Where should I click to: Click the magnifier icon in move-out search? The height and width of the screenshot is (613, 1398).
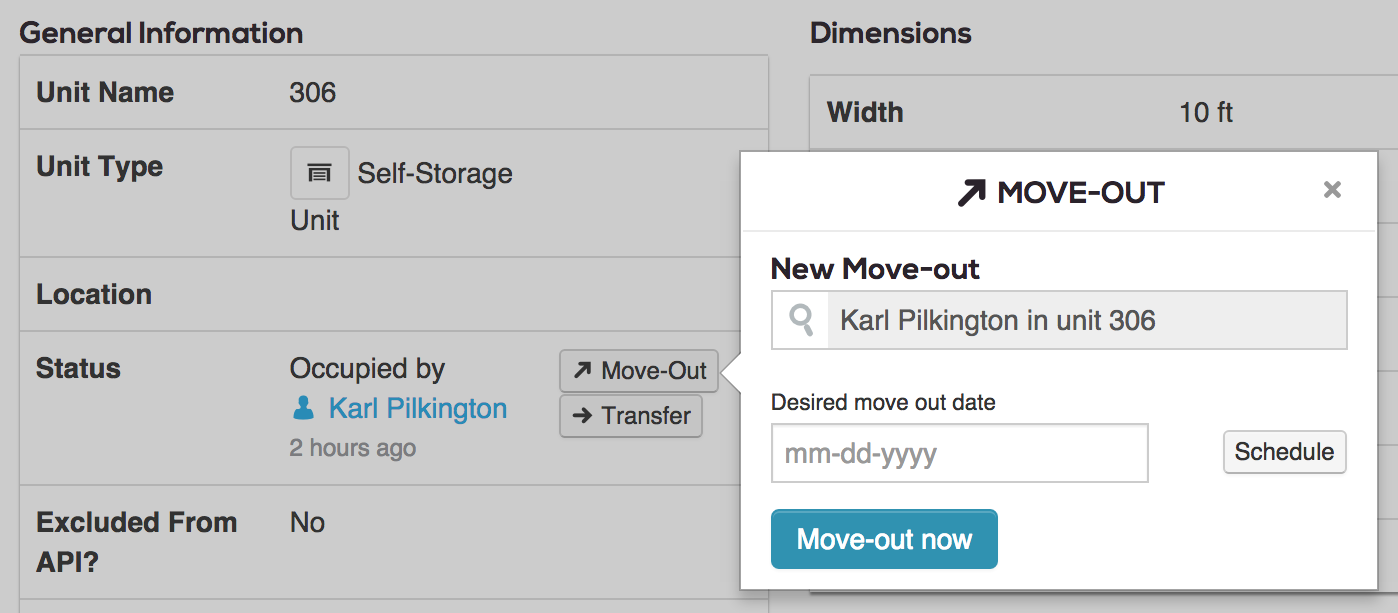click(801, 320)
